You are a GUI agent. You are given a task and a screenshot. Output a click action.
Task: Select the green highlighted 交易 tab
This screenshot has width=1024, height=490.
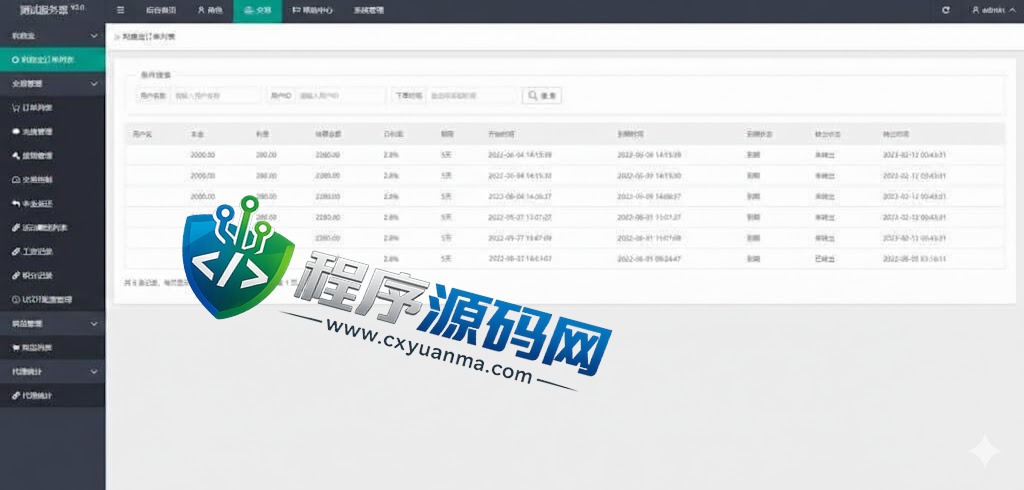[x=257, y=10]
